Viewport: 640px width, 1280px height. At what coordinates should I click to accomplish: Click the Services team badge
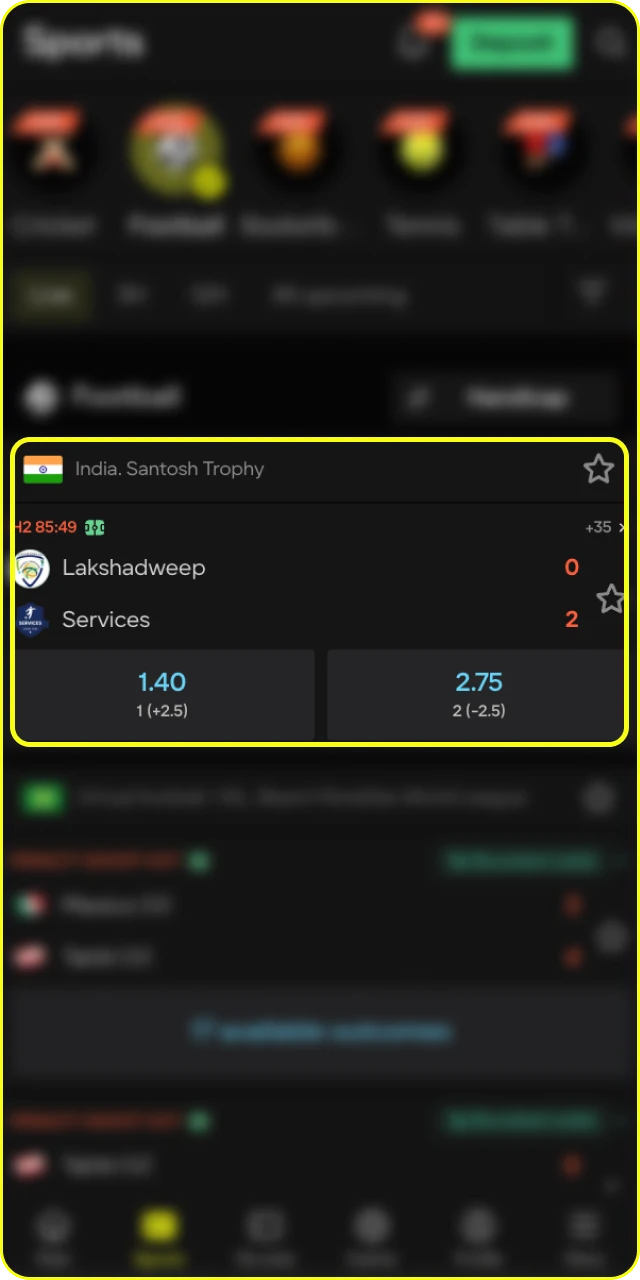point(32,620)
